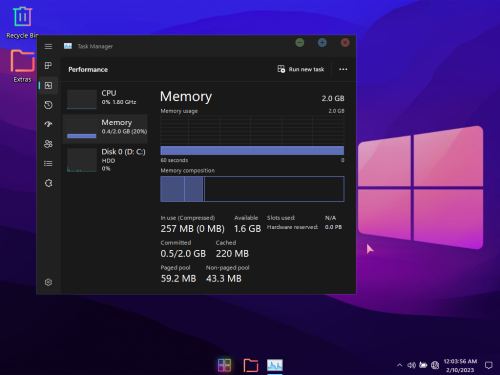500x375 pixels.
Task: Click the battery tray icon
Action: [x=423, y=365]
